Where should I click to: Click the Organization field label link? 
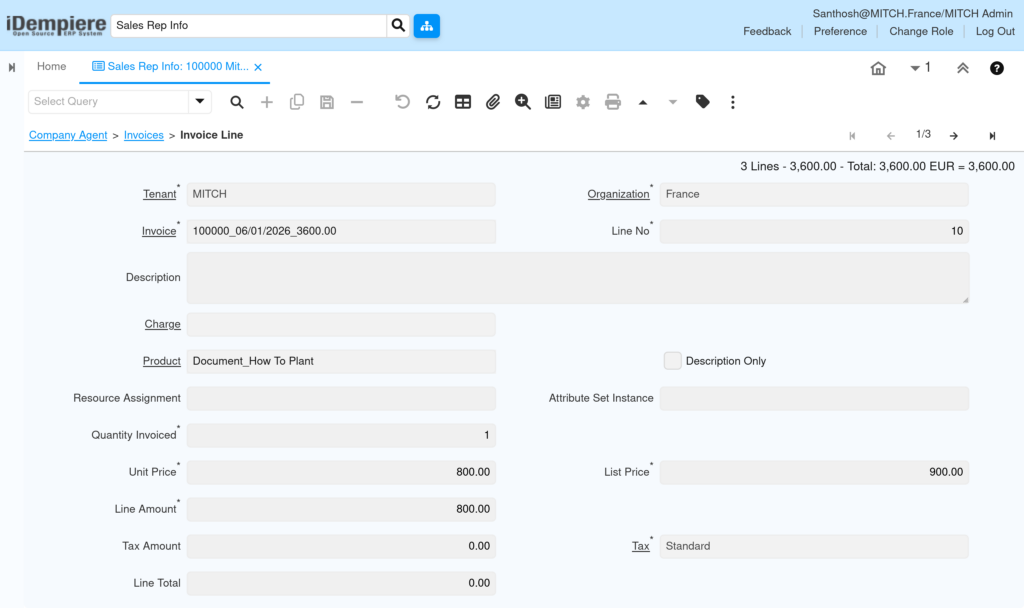(618, 194)
